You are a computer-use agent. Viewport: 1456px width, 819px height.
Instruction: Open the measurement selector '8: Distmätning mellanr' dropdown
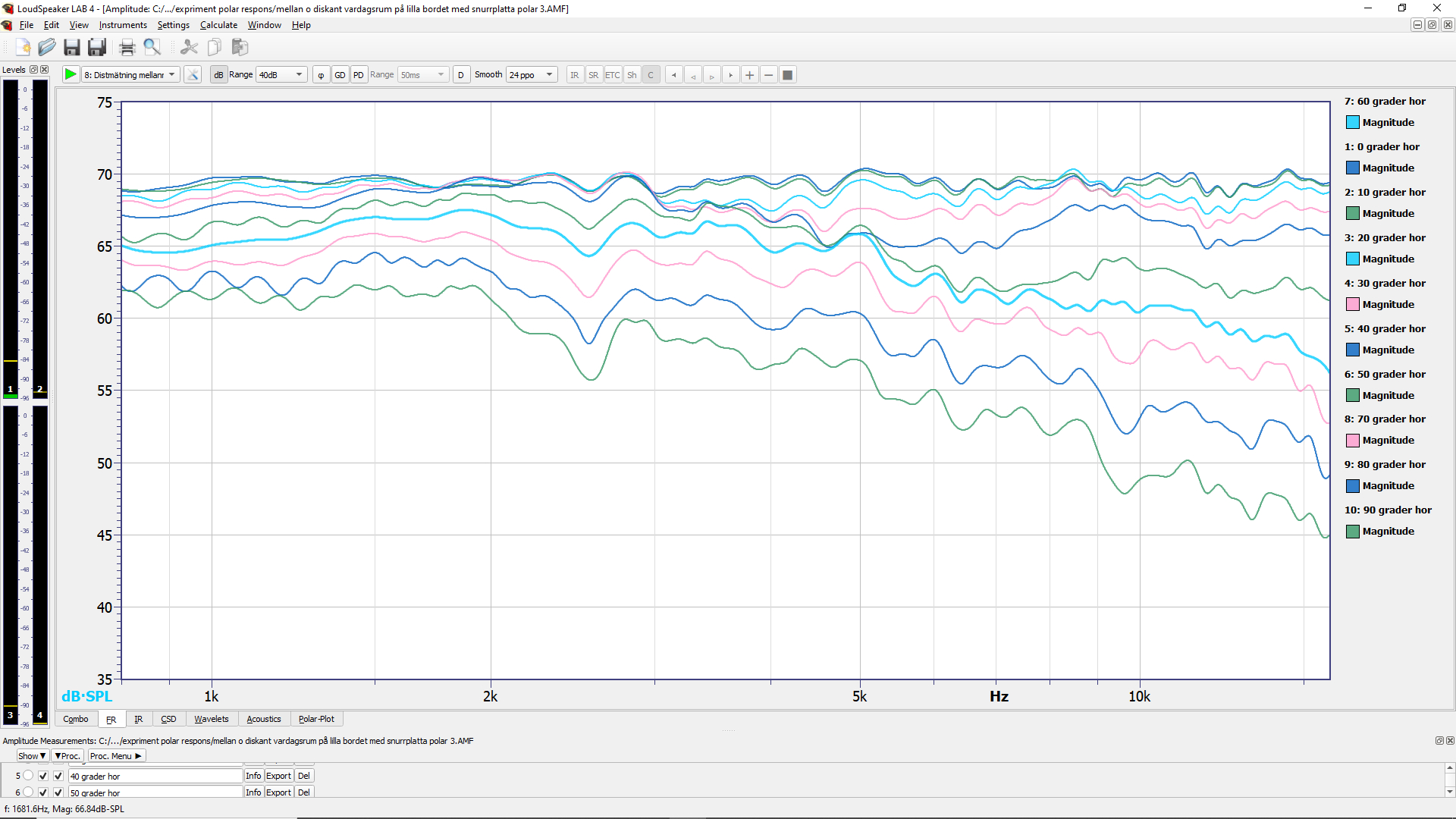(130, 74)
